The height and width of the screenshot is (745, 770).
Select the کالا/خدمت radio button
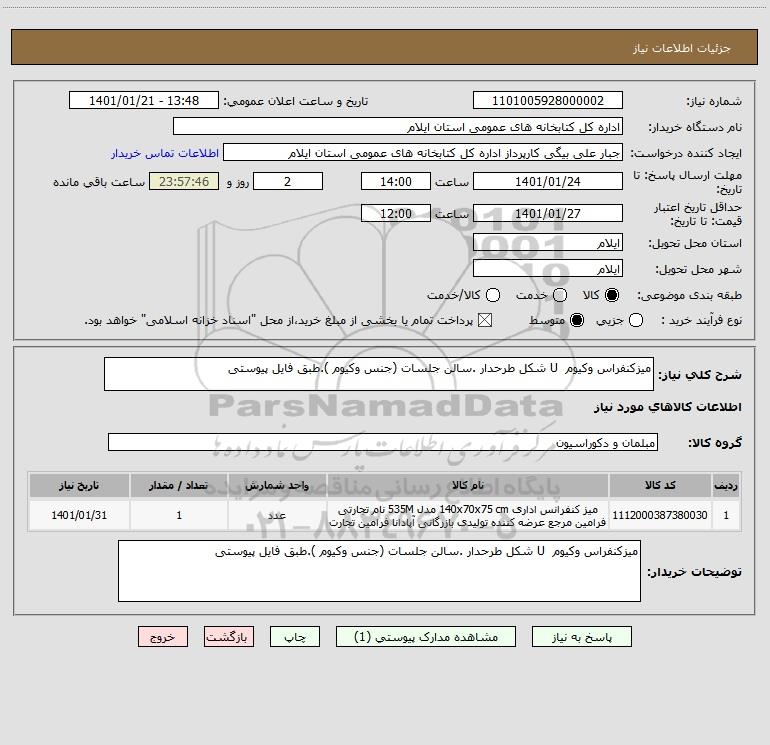493,295
